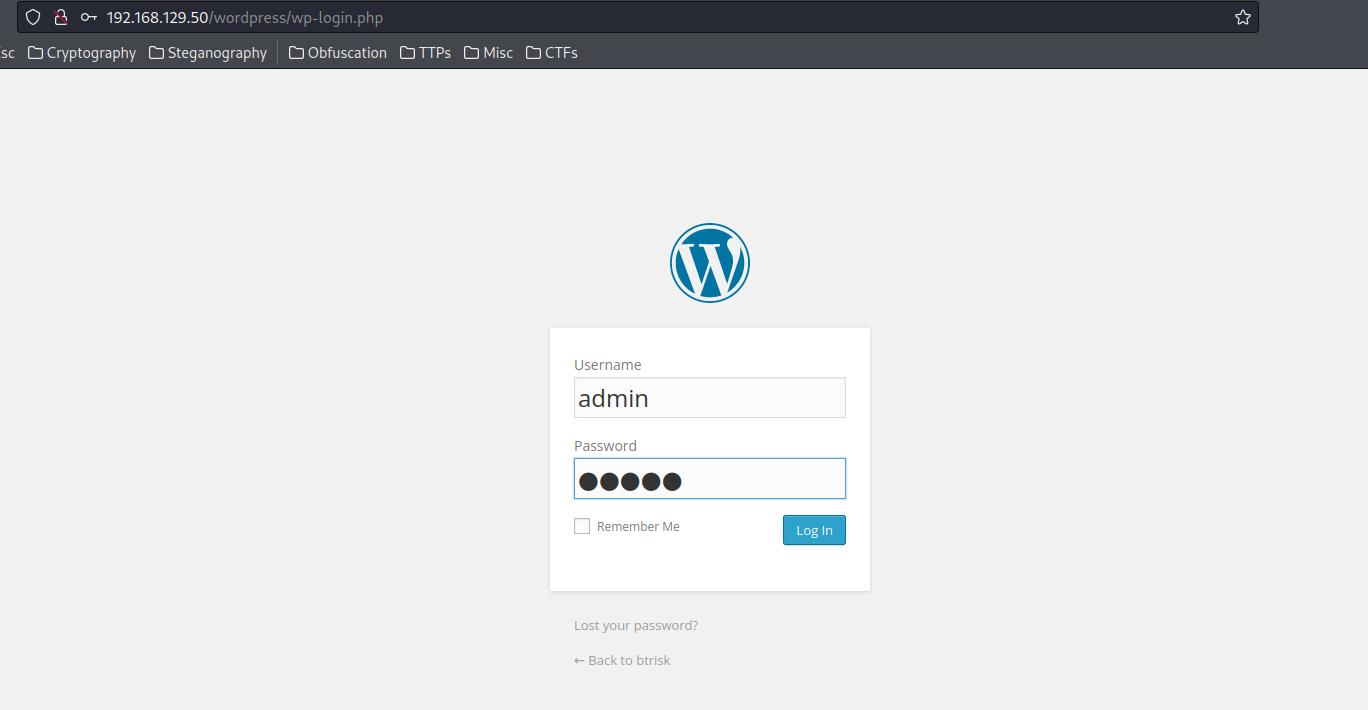Open the Obfuscation bookmarks folder
Screen dimensions: 1368x710
[338, 53]
